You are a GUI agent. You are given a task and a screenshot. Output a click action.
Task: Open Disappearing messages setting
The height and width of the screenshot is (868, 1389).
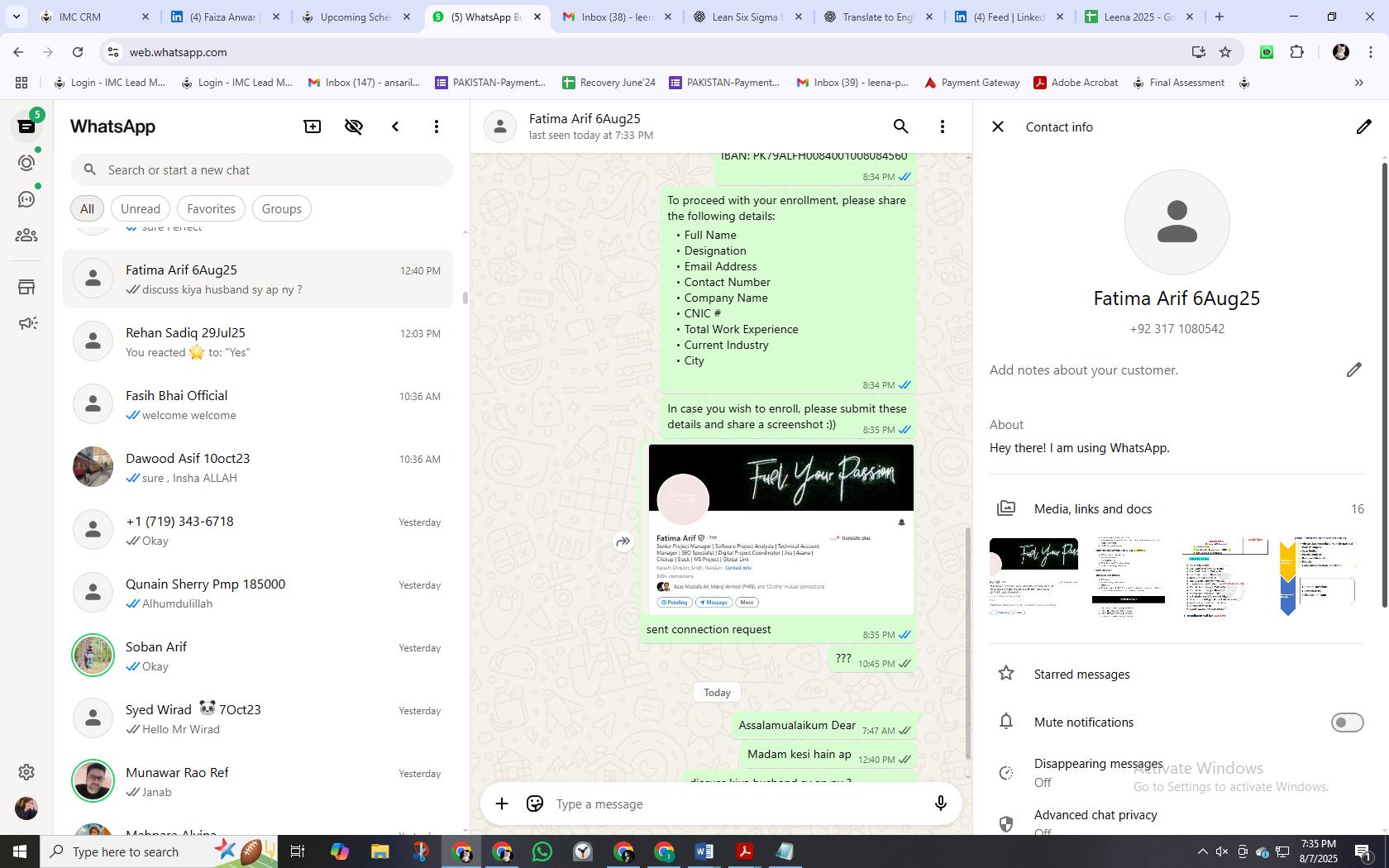coord(1177,772)
